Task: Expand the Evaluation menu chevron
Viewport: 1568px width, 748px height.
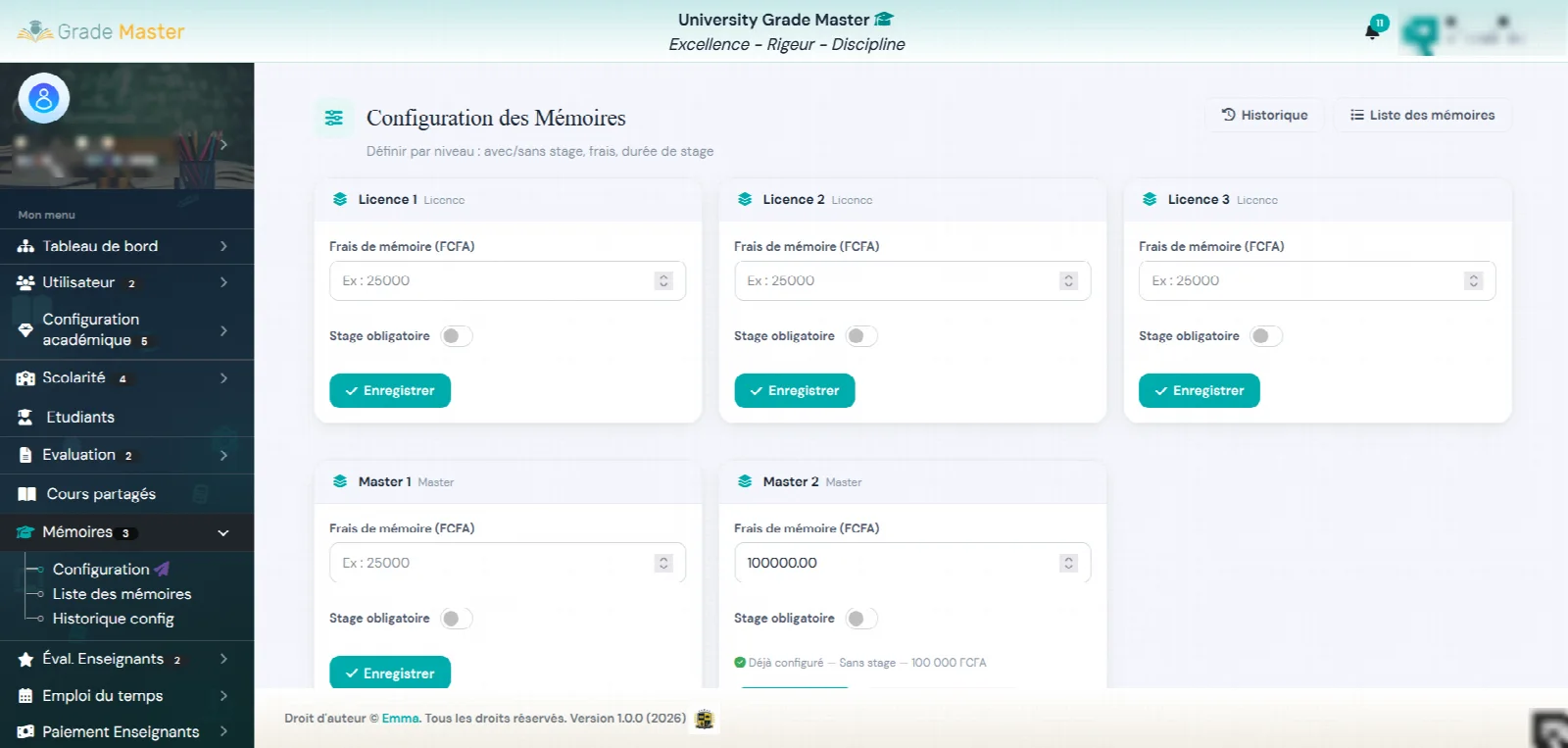Action: pyautogui.click(x=223, y=455)
